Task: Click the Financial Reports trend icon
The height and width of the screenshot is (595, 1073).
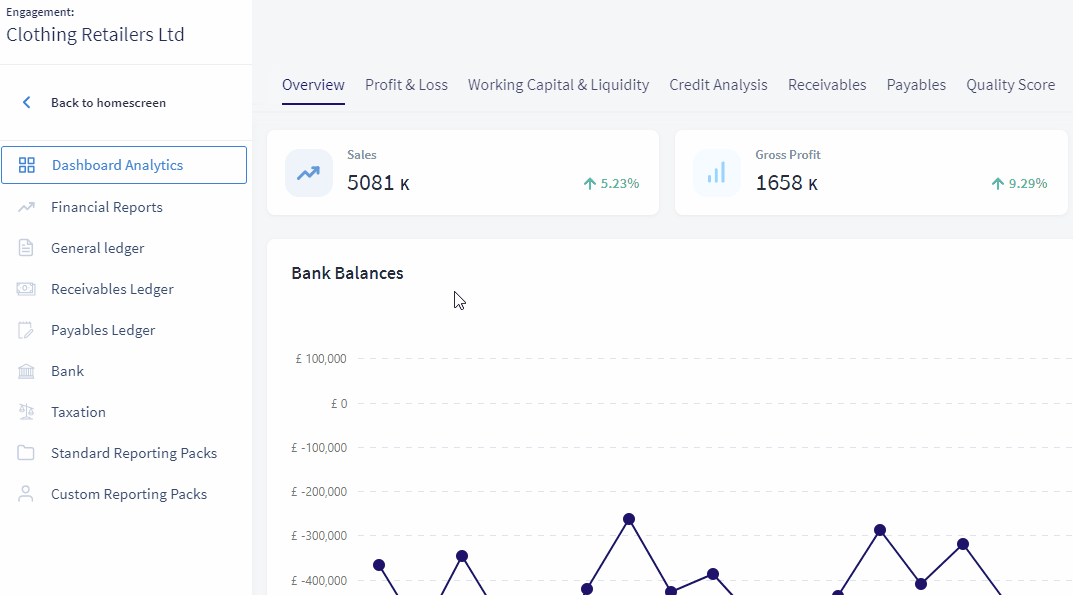Action: pos(26,207)
